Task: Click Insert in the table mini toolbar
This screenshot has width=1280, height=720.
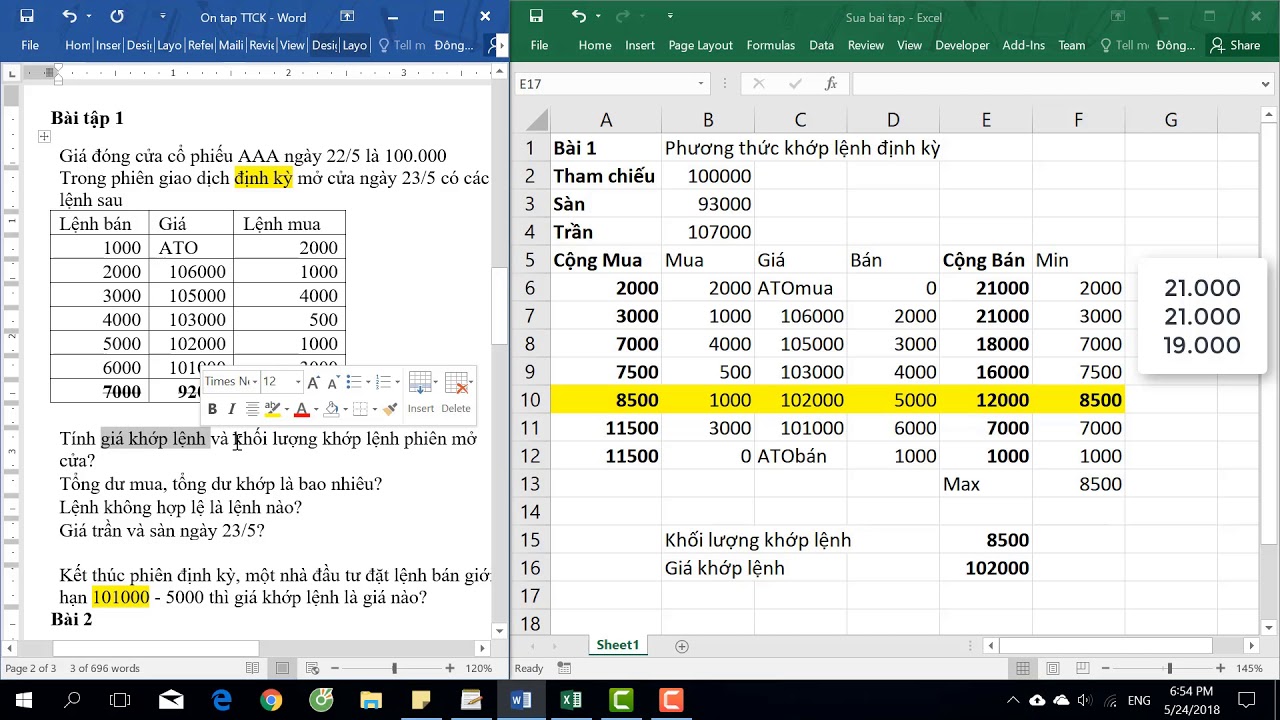Action: (421, 391)
